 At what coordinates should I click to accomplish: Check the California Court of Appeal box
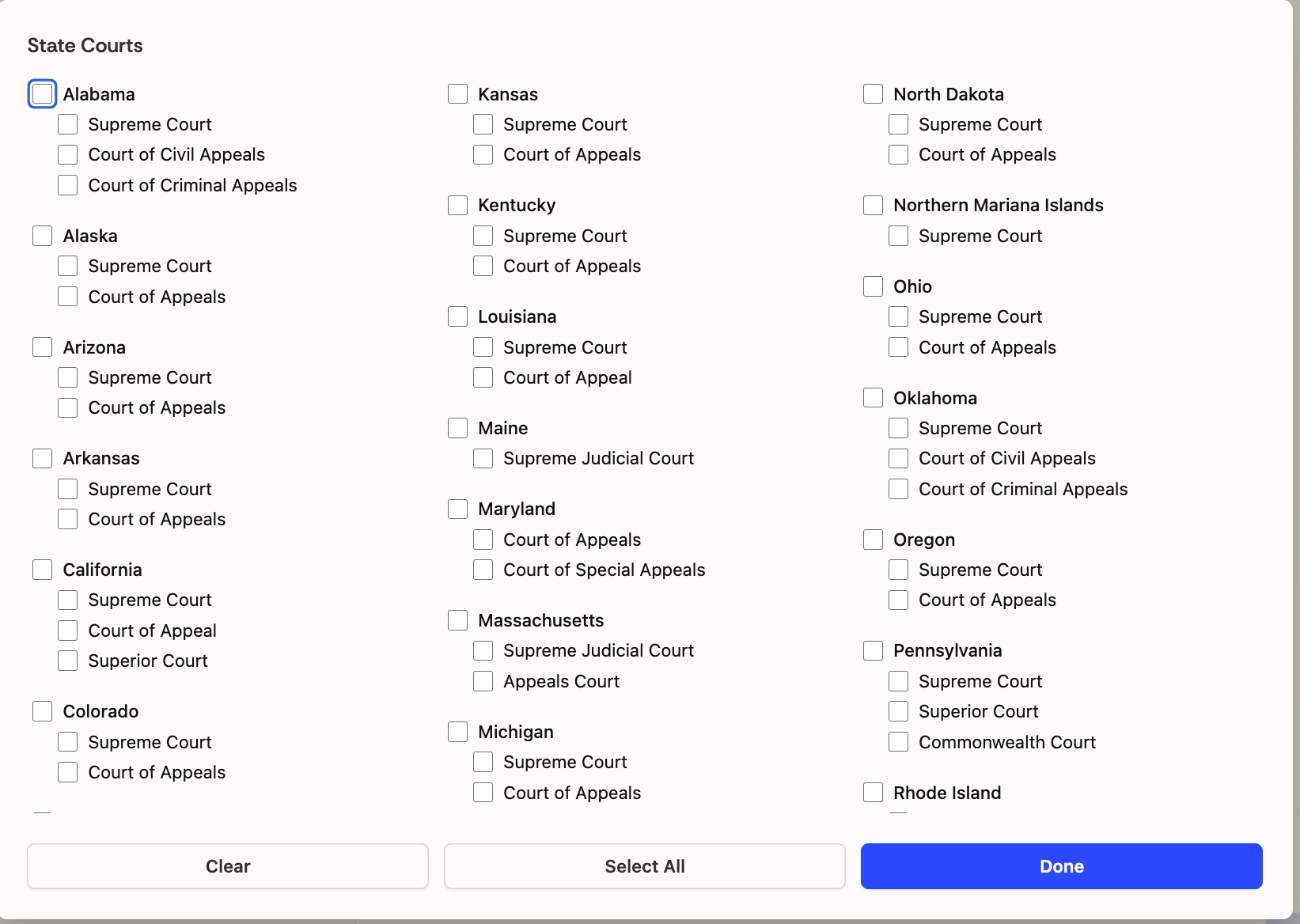[68, 631]
